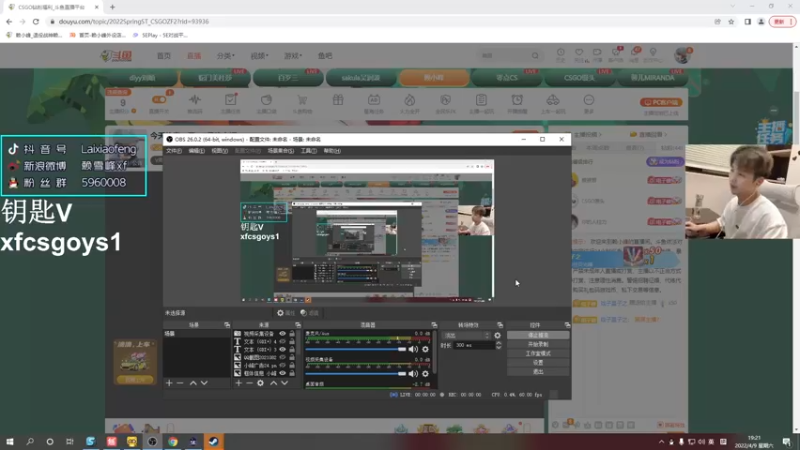Click the PC客户端 orange button on Douyu

[x=661, y=103]
